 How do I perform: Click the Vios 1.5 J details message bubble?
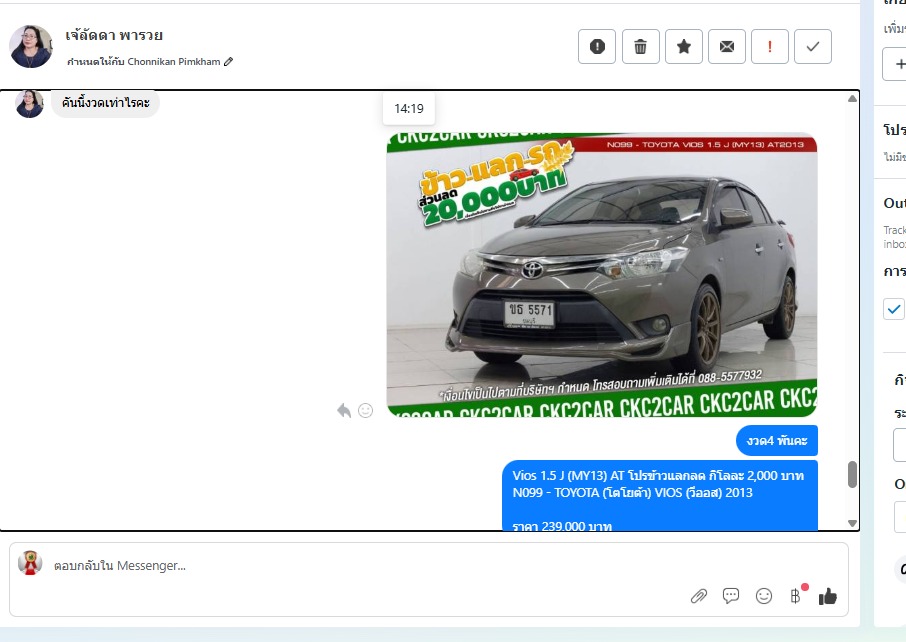click(660, 495)
